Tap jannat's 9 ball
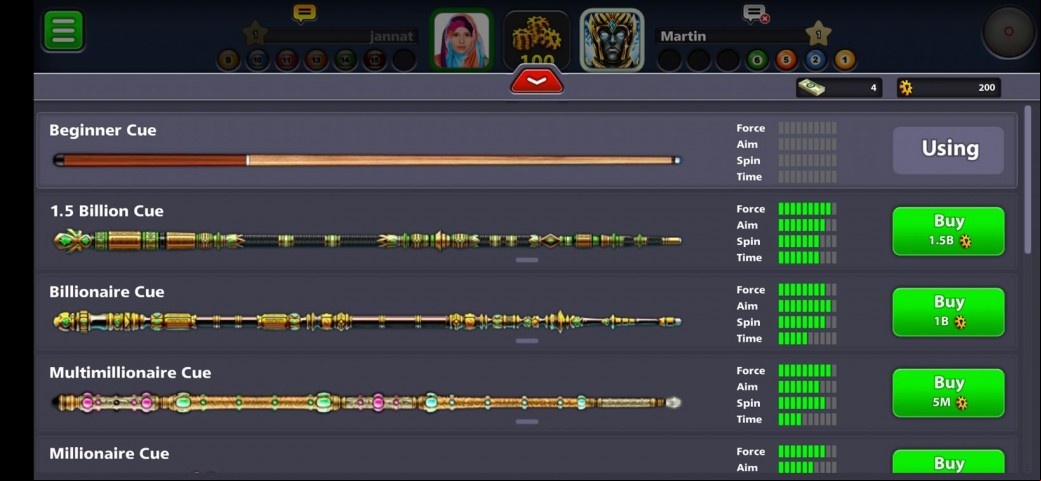The height and width of the screenshot is (481, 1041). pos(228,60)
